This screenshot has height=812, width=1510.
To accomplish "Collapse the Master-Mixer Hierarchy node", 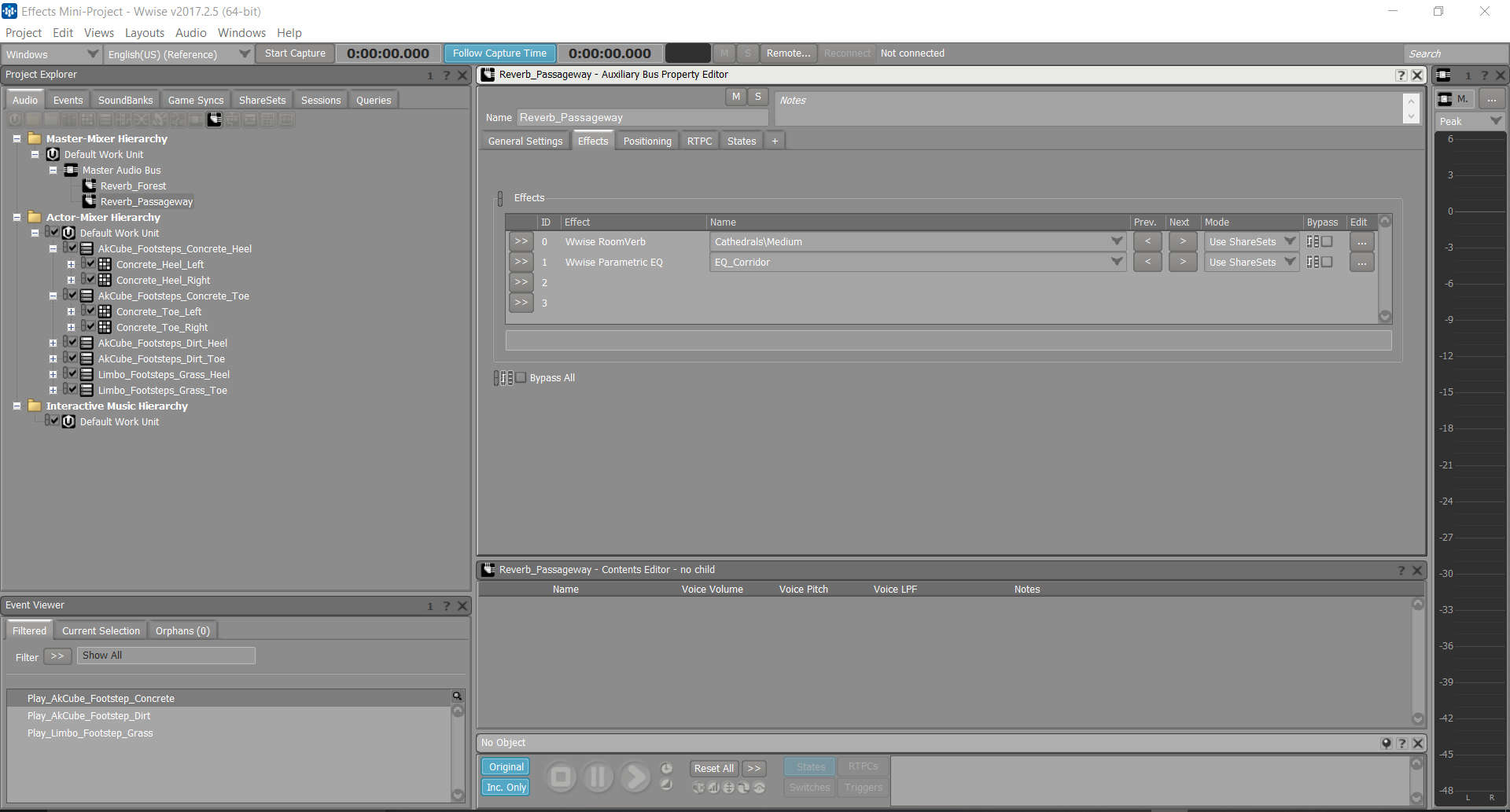I will [x=17, y=138].
